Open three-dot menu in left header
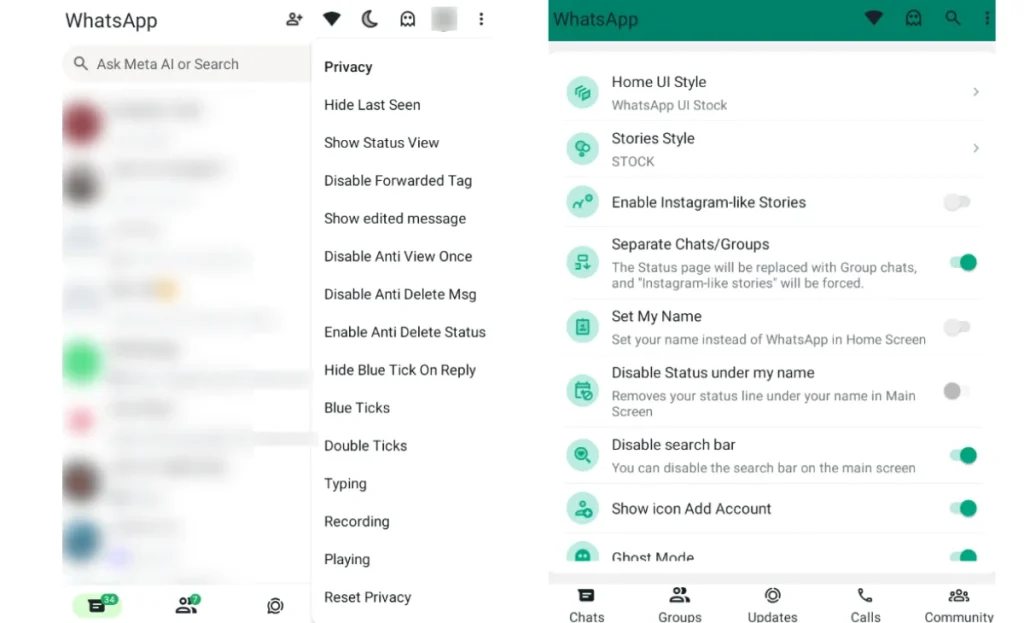1024x623 pixels. point(481,19)
